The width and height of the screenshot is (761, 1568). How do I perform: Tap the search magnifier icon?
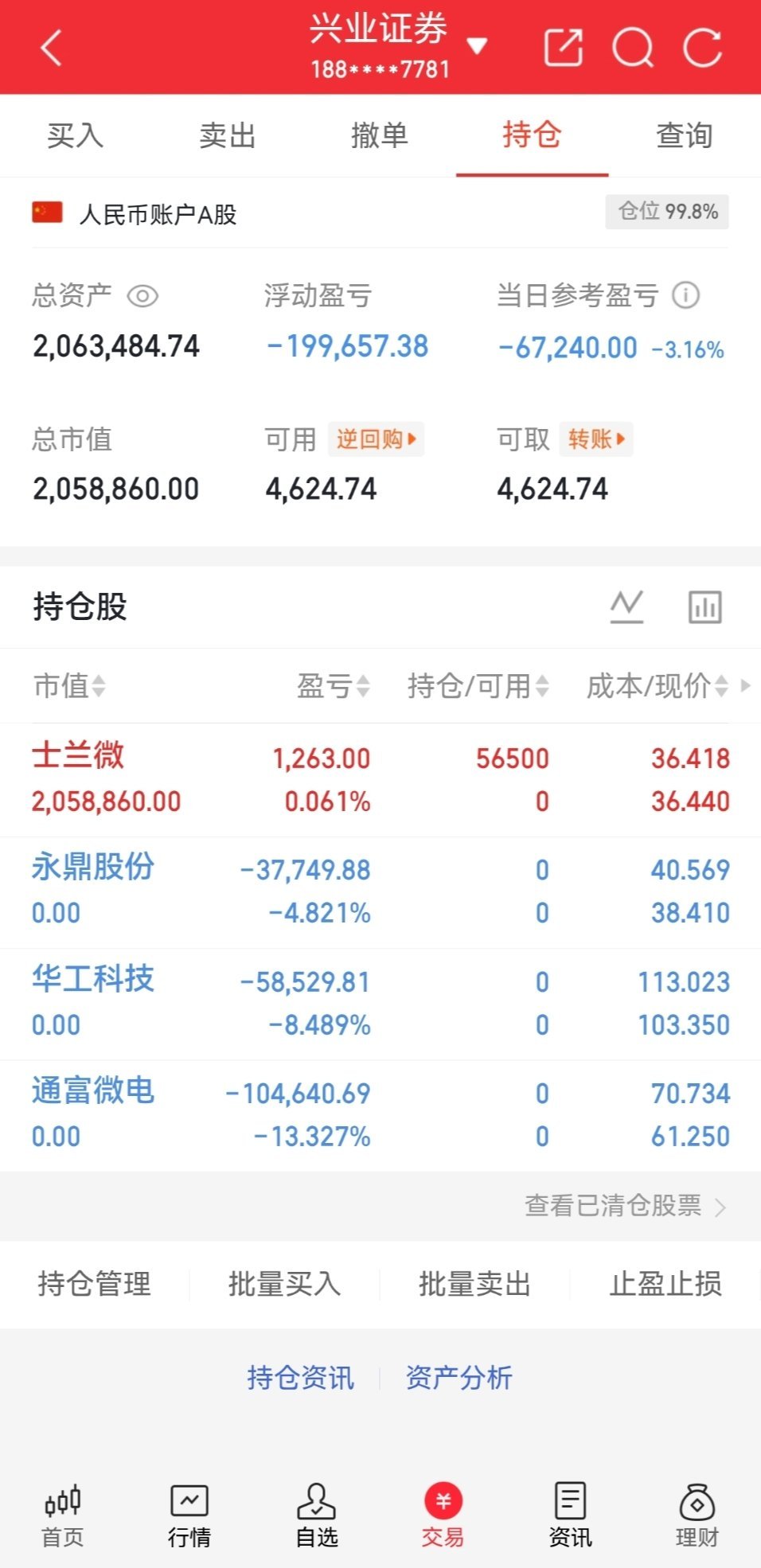(633, 48)
